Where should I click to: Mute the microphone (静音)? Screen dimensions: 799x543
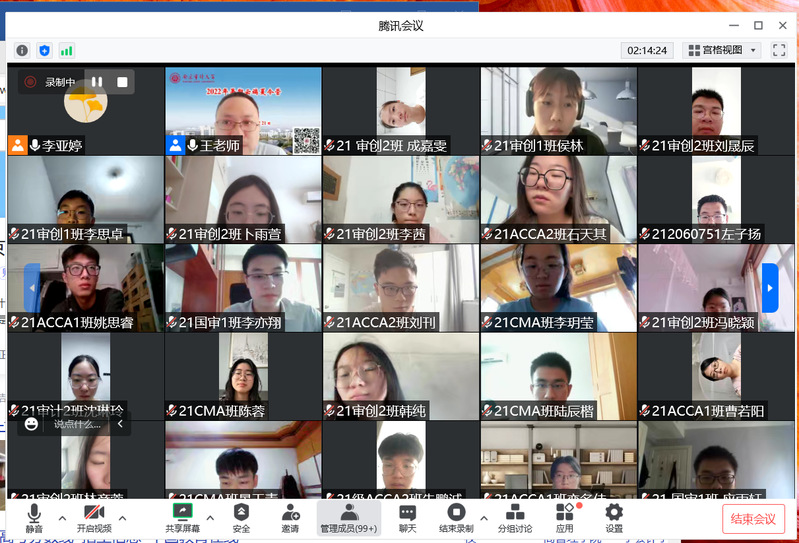click(x=34, y=518)
